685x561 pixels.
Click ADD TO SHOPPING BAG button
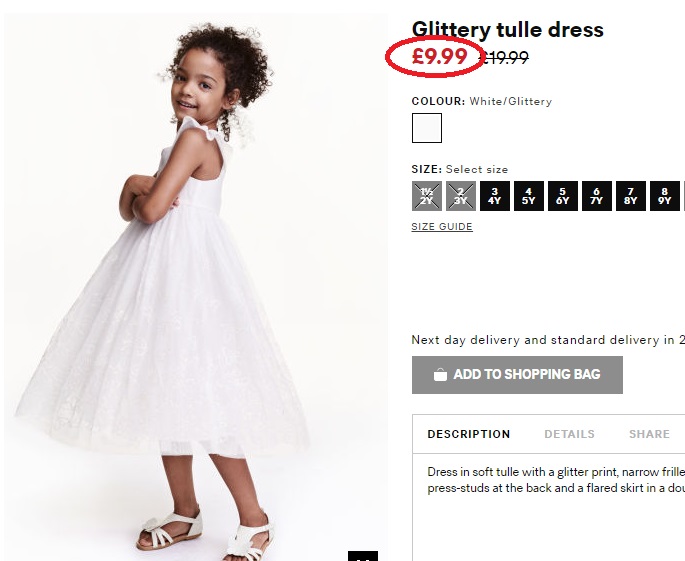(517, 375)
